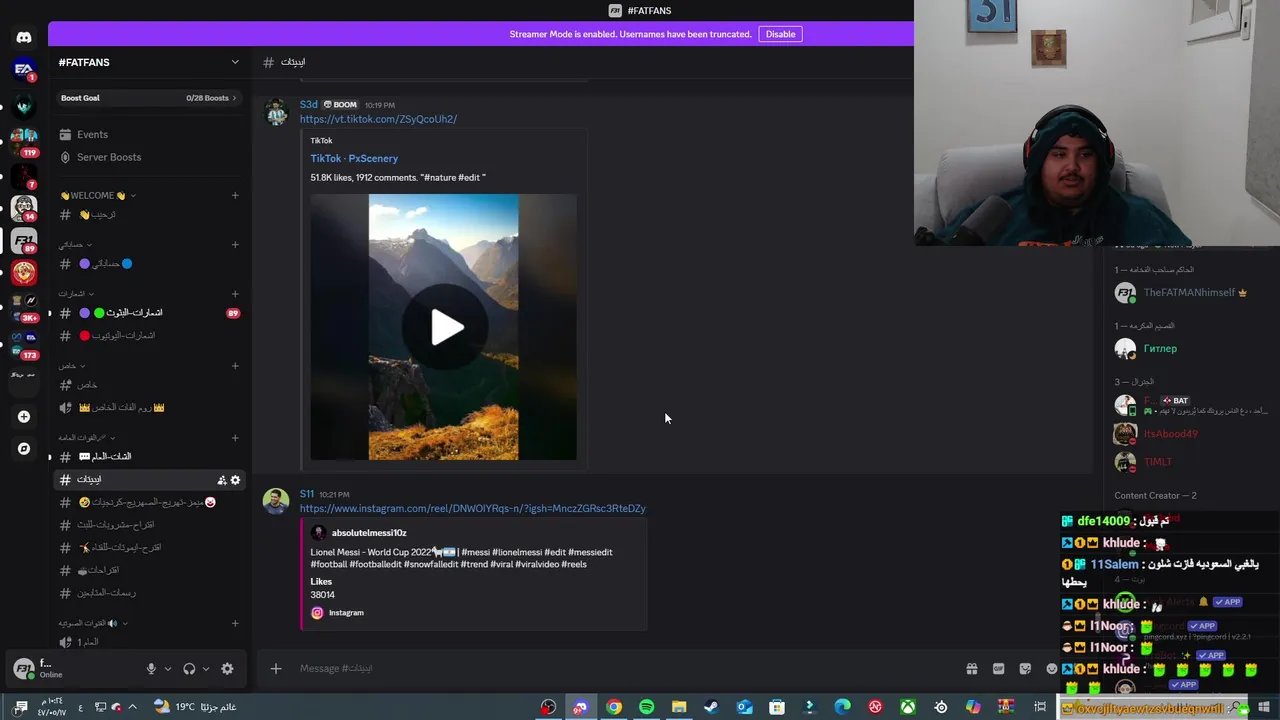Click the Add a Server plus icon
This screenshot has height=720, width=1280.
pyautogui.click(x=24, y=417)
